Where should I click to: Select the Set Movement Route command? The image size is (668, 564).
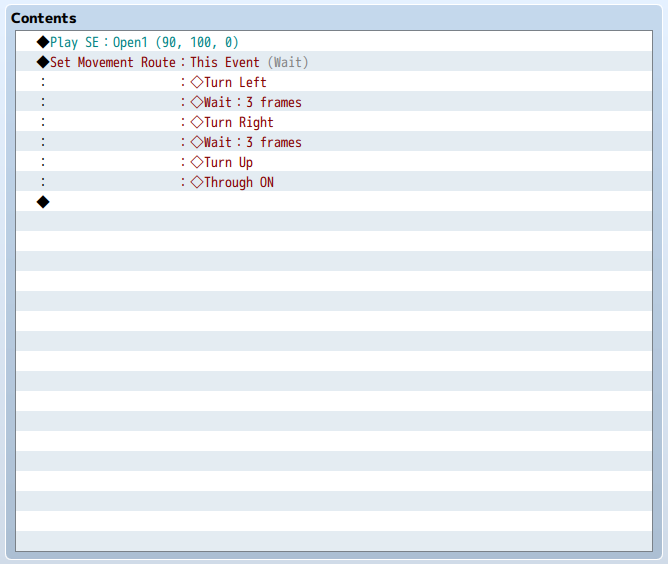112,62
